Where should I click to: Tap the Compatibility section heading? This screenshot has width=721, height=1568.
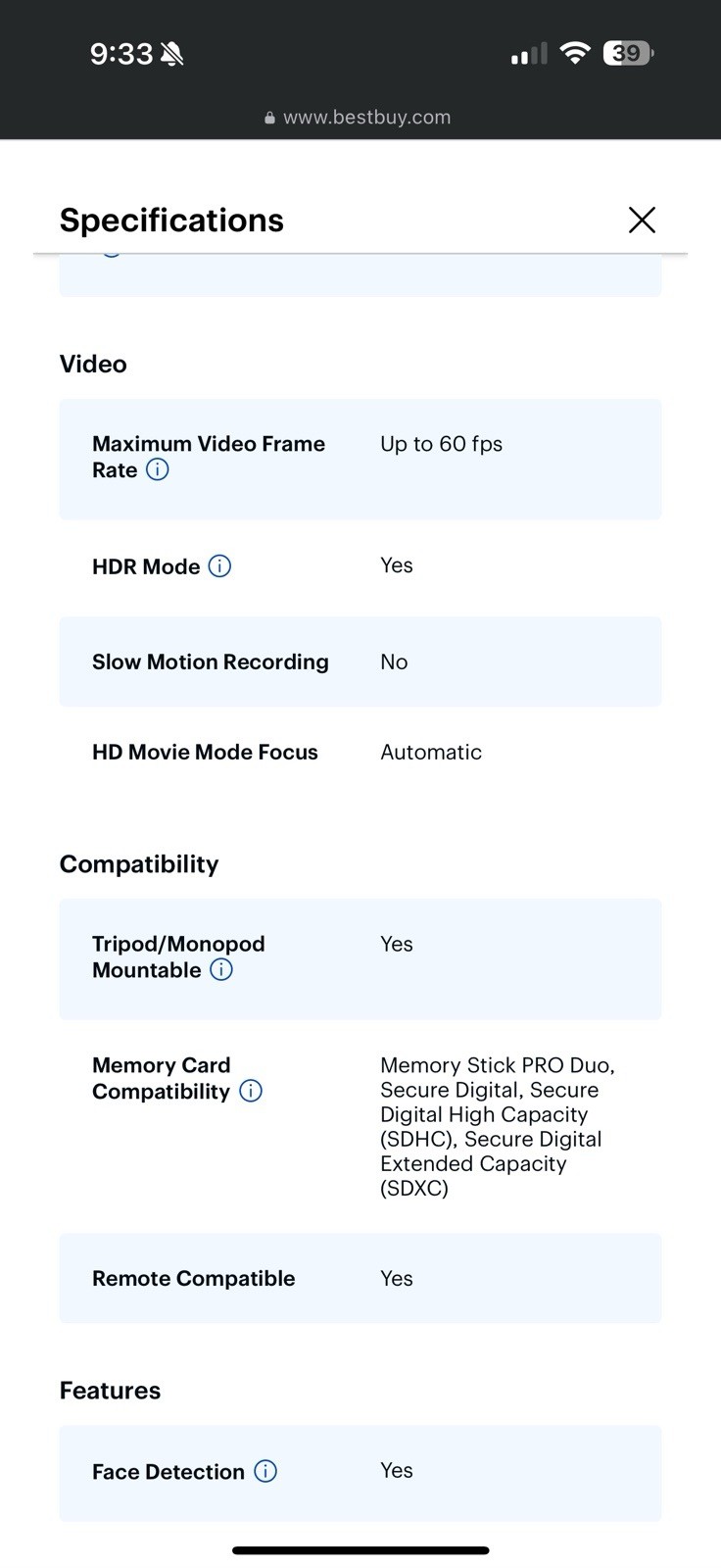[x=139, y=863]
